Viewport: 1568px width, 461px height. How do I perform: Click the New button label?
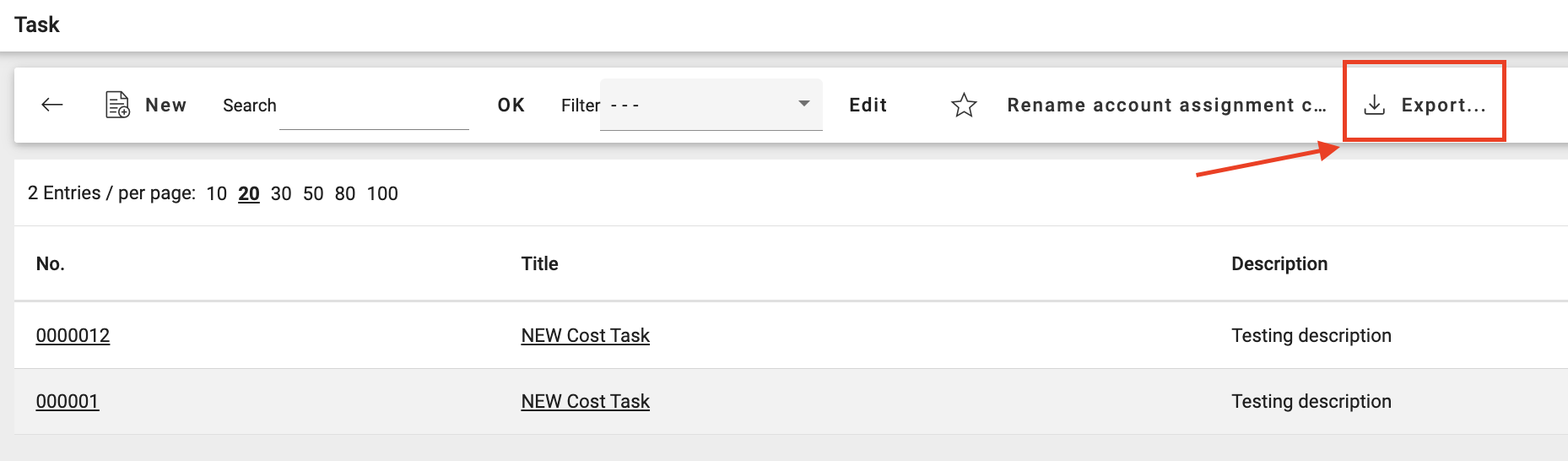pyautogui.click(x=165, y=105)
